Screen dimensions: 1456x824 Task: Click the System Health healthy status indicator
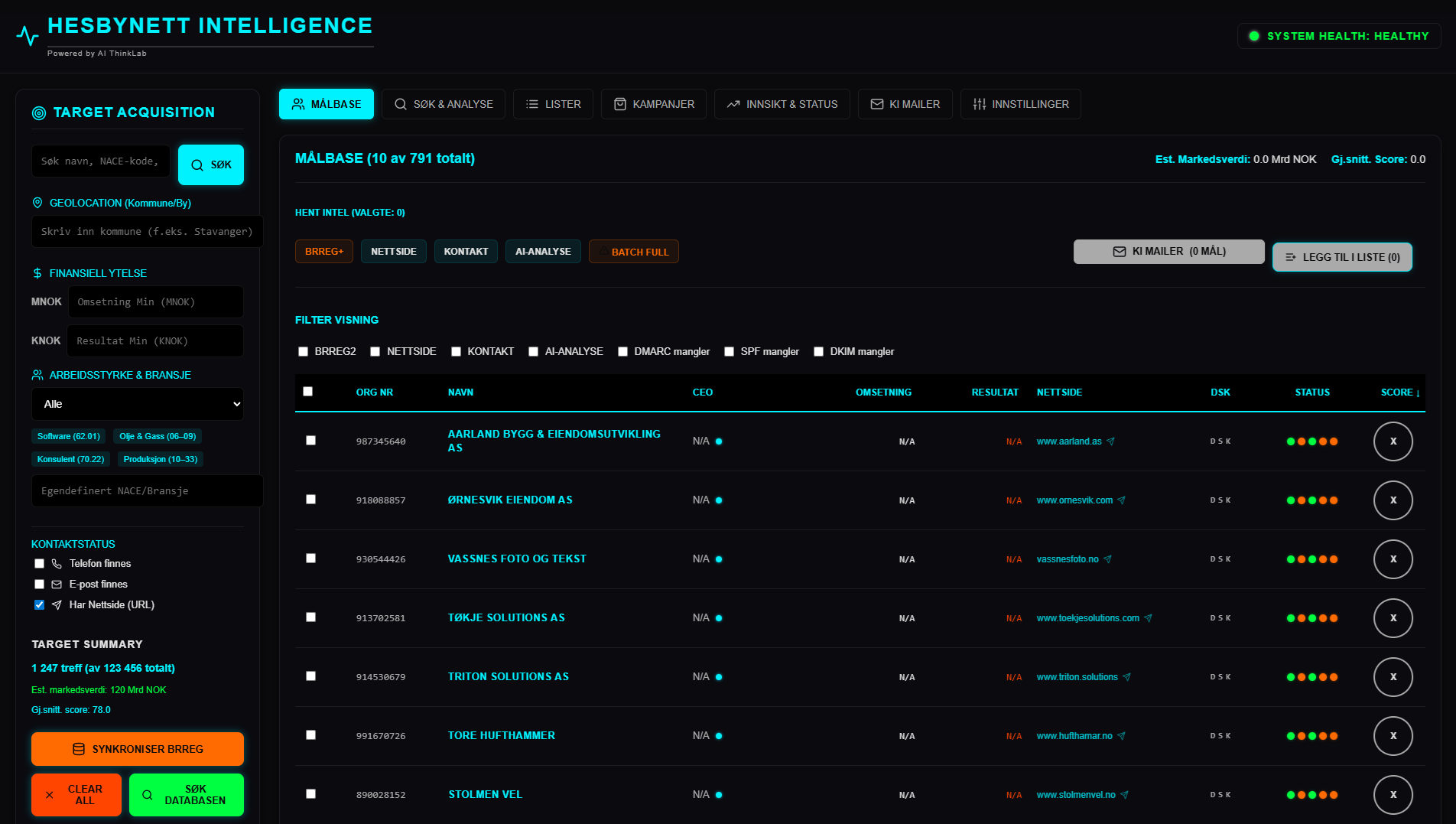[x=1339, y=36]
